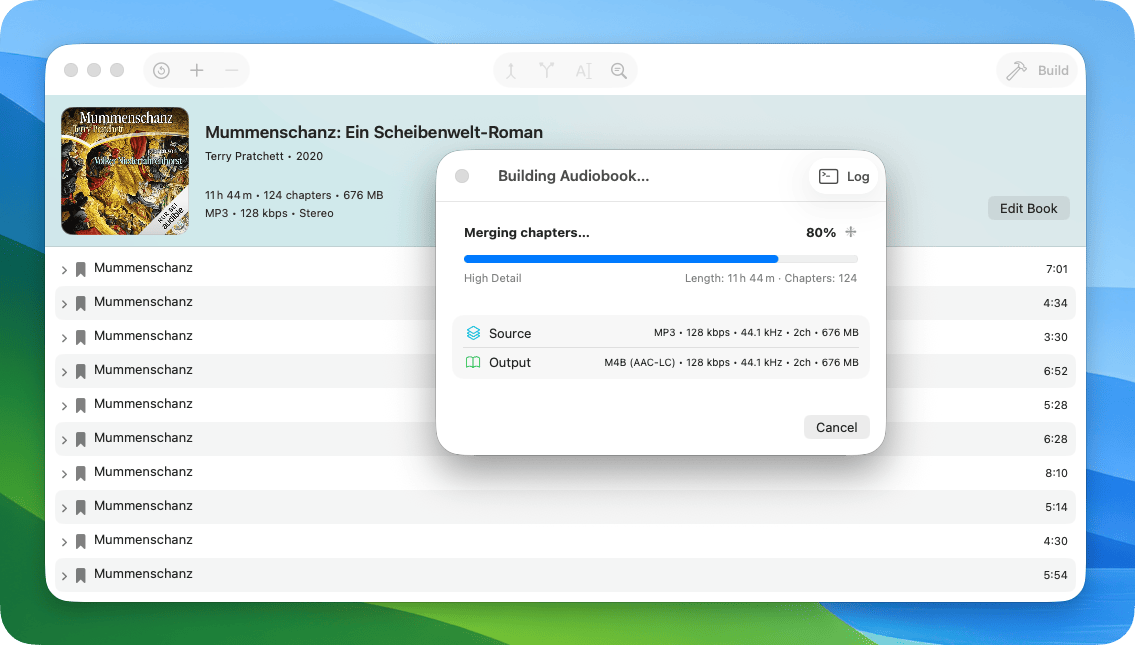Expand the chapter row lasting 4:34
Screen dimensions: 1135x645
pyautogui.click(x=64, y=303)
